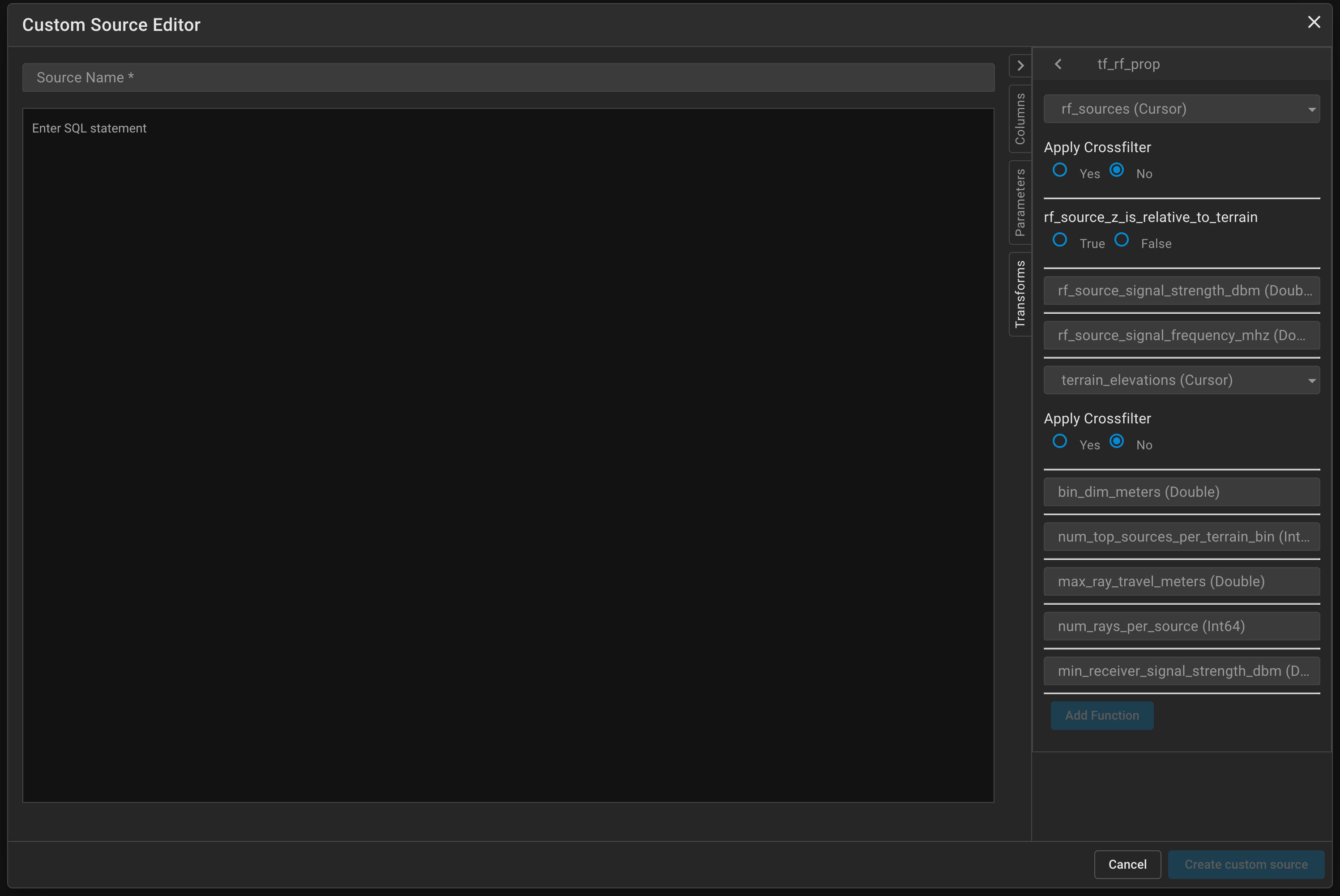Click into the SQL statement editor
The width and height of the screenshot is (1340, 896).
point(508,455)
